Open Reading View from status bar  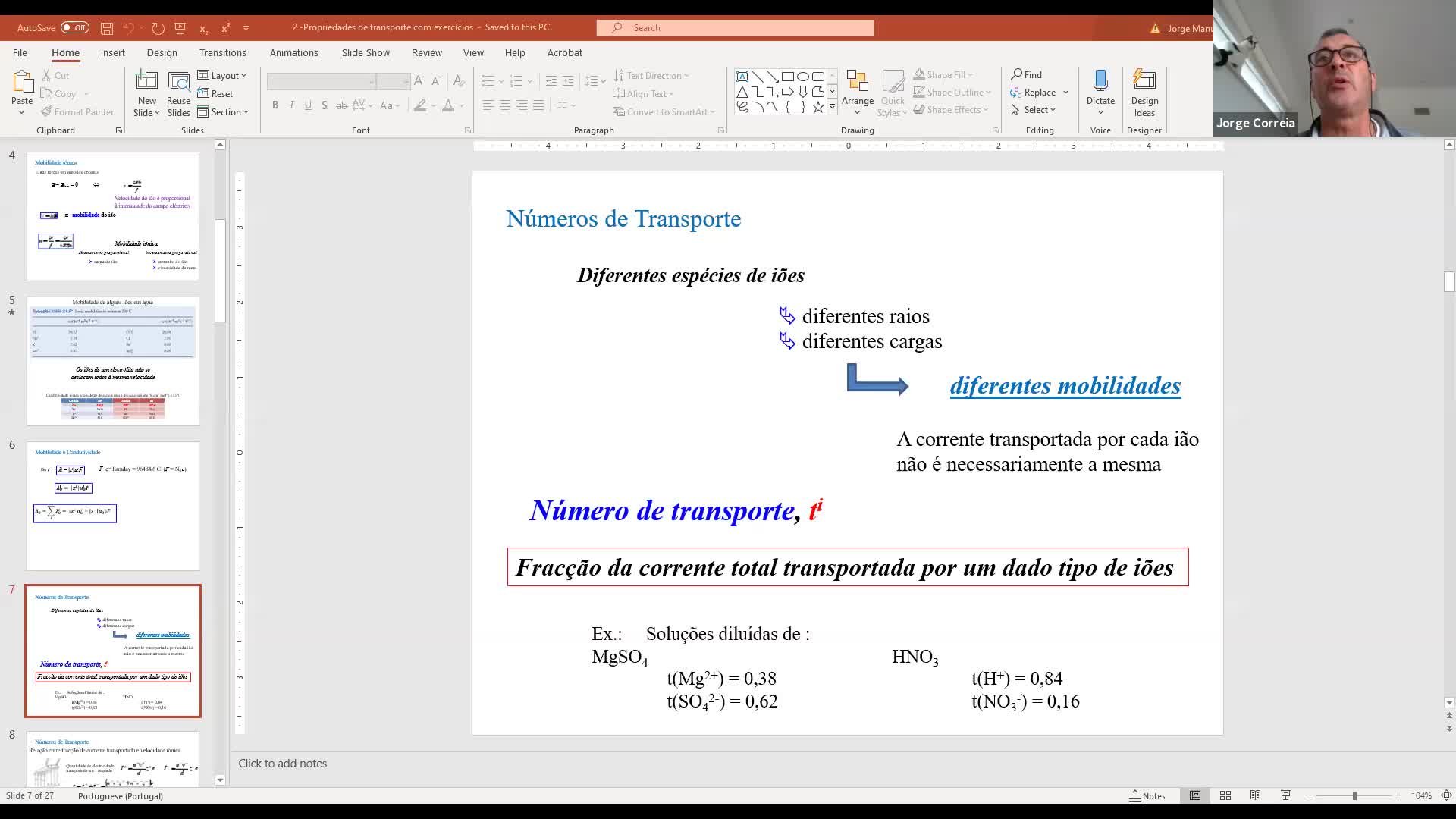click(1255, 795)
